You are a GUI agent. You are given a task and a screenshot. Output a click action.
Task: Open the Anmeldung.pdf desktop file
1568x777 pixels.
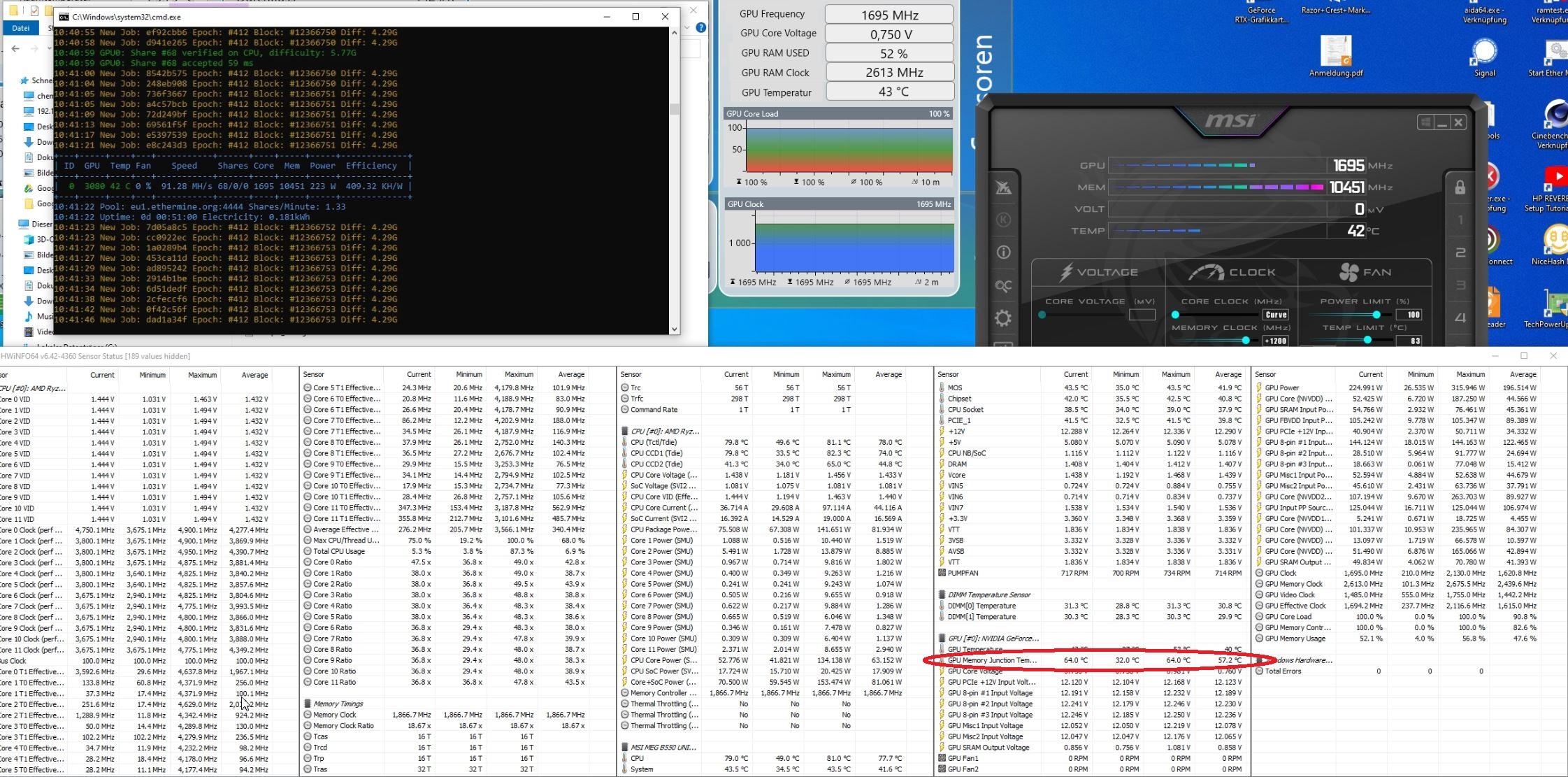pos(1335,56)
